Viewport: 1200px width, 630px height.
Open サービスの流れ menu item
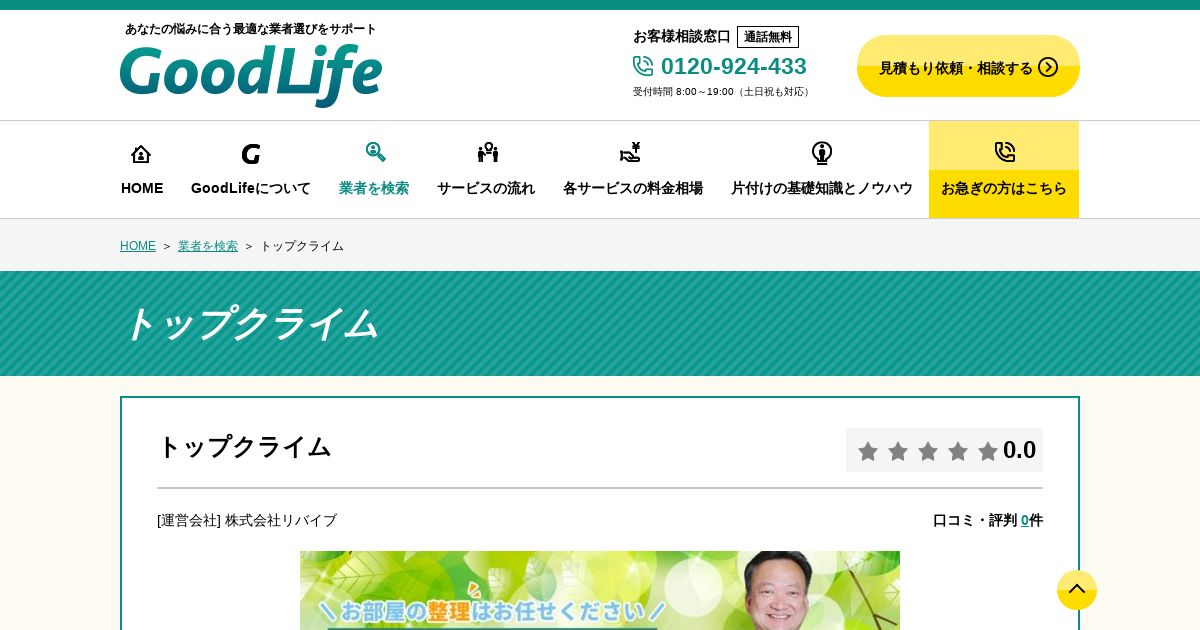(486, 170)
